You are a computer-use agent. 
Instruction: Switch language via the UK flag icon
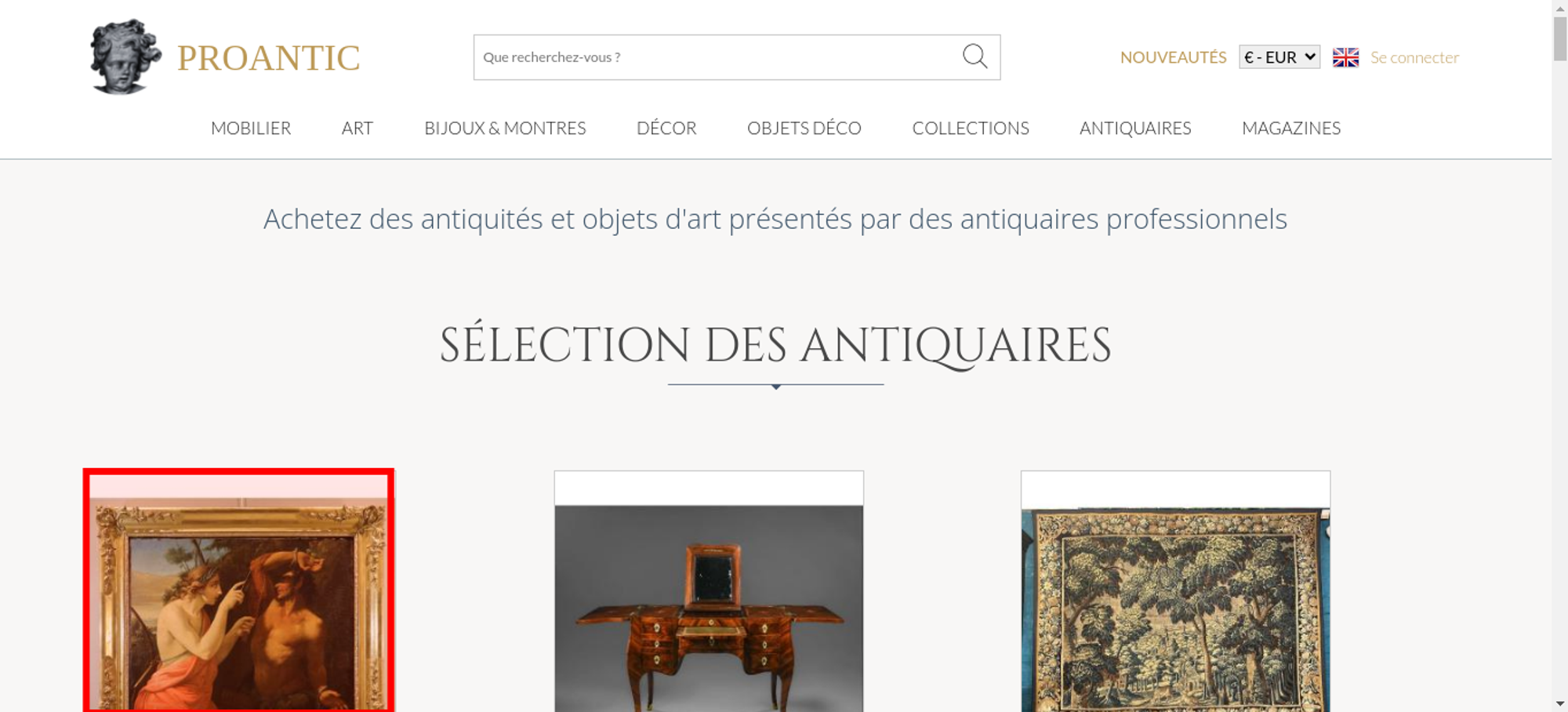(1345, 57)
